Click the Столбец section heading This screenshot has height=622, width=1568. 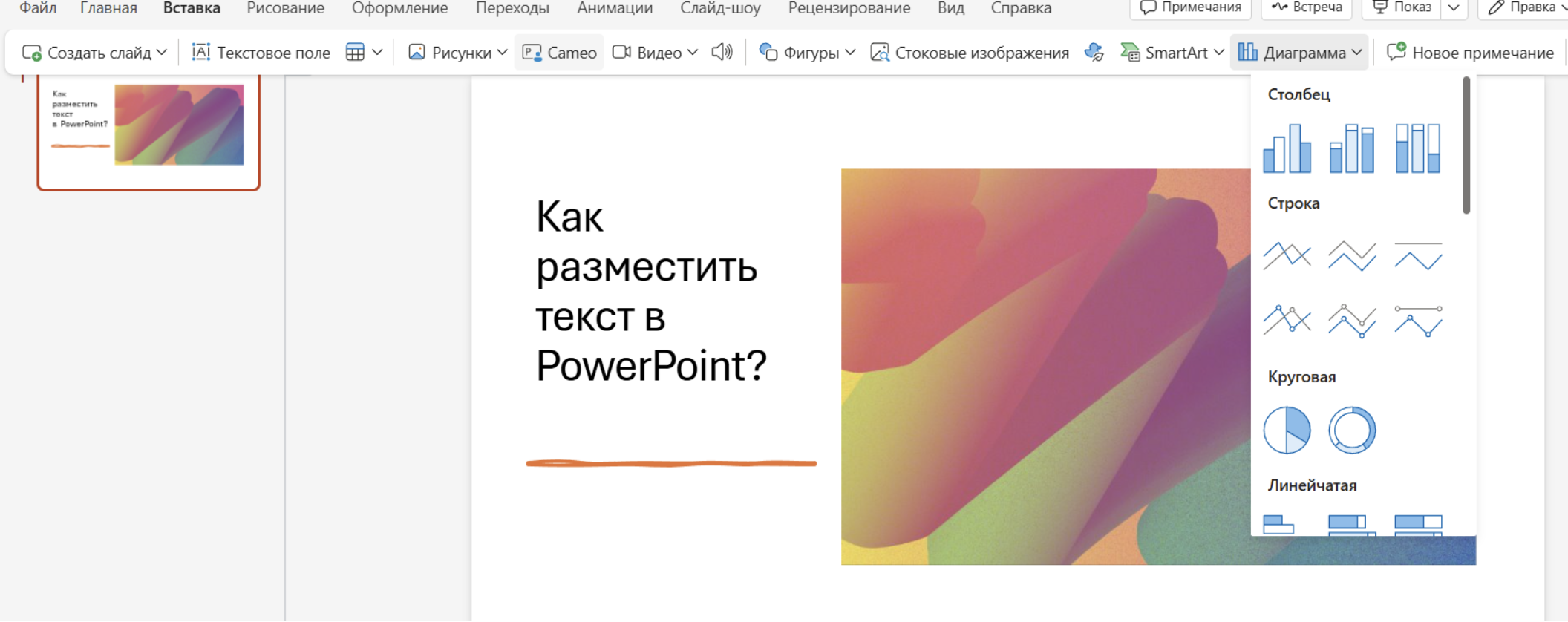pos(1298,94)
